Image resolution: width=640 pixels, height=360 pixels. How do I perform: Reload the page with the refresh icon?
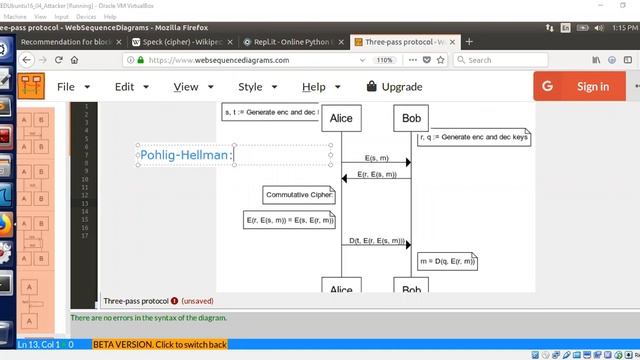click(x=59, y=60)
